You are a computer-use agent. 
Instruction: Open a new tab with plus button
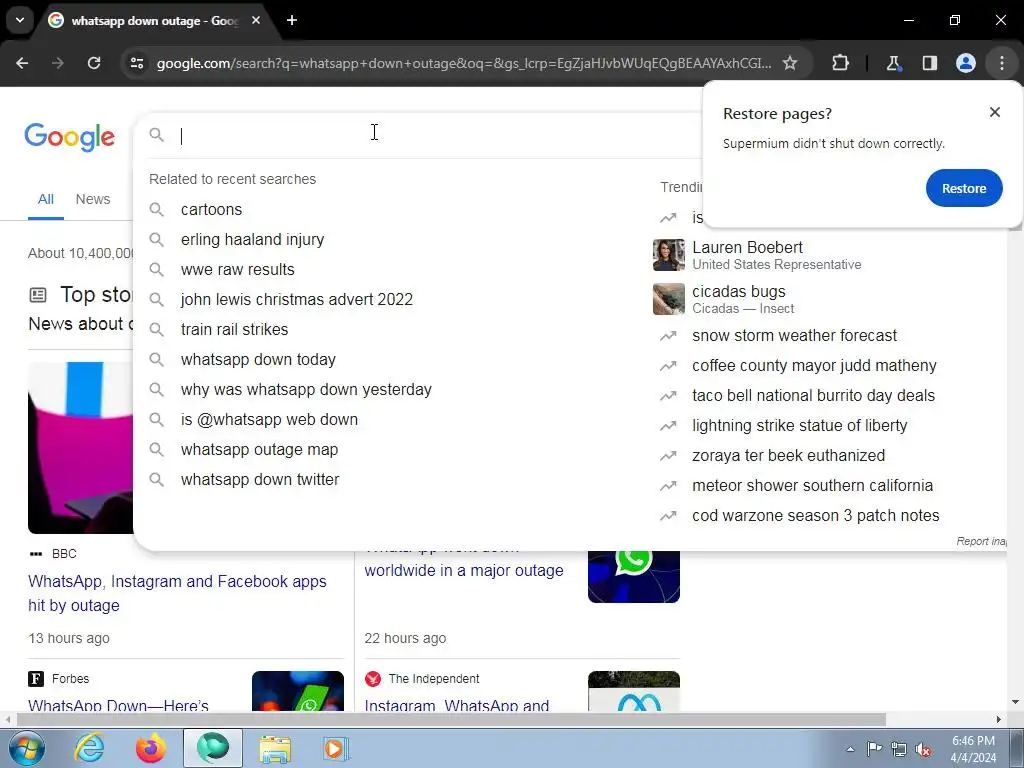(x=292, y=20)
